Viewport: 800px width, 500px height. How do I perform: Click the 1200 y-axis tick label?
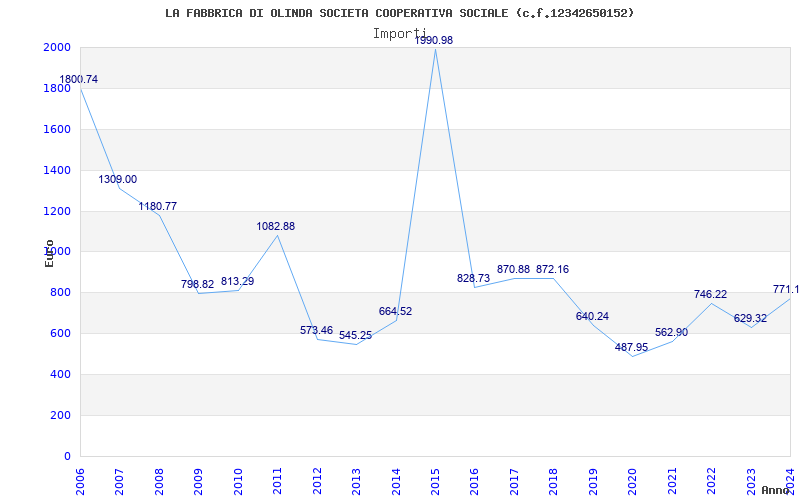[58, 211]
